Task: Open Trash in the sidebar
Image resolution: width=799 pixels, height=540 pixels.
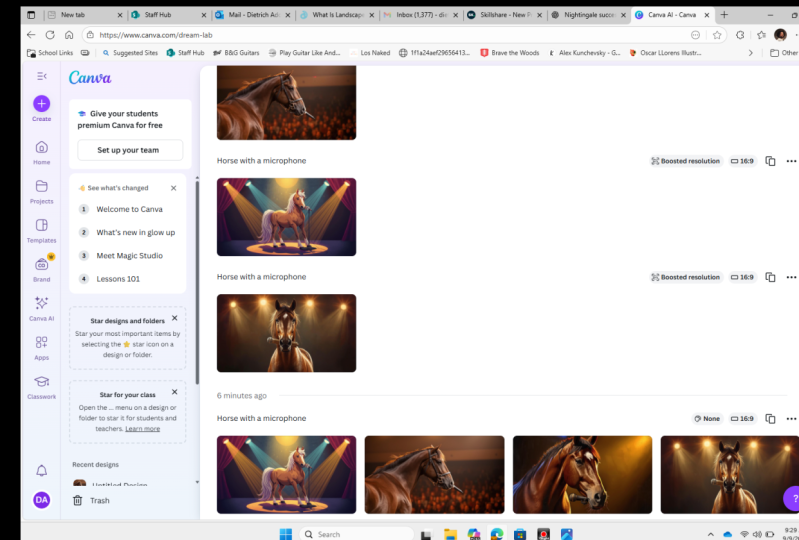Action: click(x=92, y=500)
